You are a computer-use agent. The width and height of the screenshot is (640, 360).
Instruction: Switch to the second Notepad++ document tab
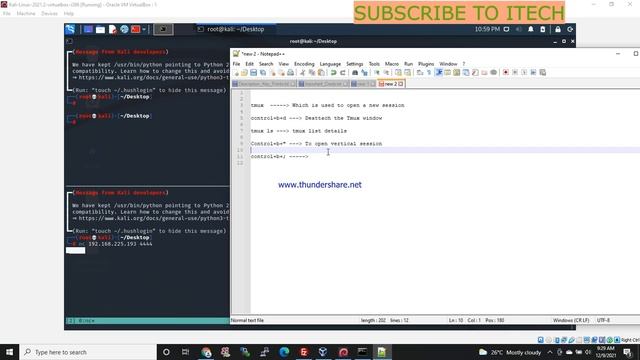pyautogui.click(x=323, y=84)
